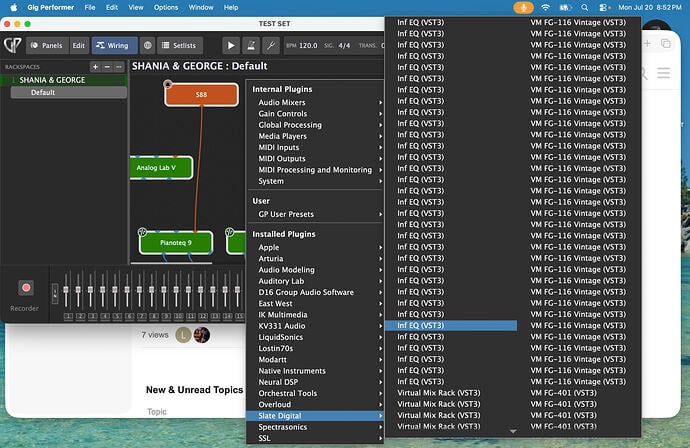
Task: Expand the Audio Mixers submenu
Action: pos(316,103)
